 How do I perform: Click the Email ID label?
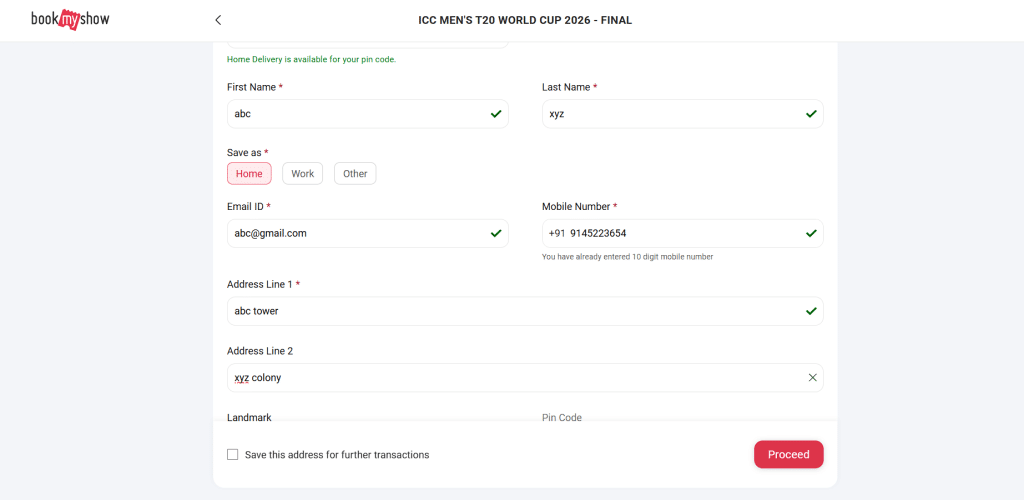(249, 206)
